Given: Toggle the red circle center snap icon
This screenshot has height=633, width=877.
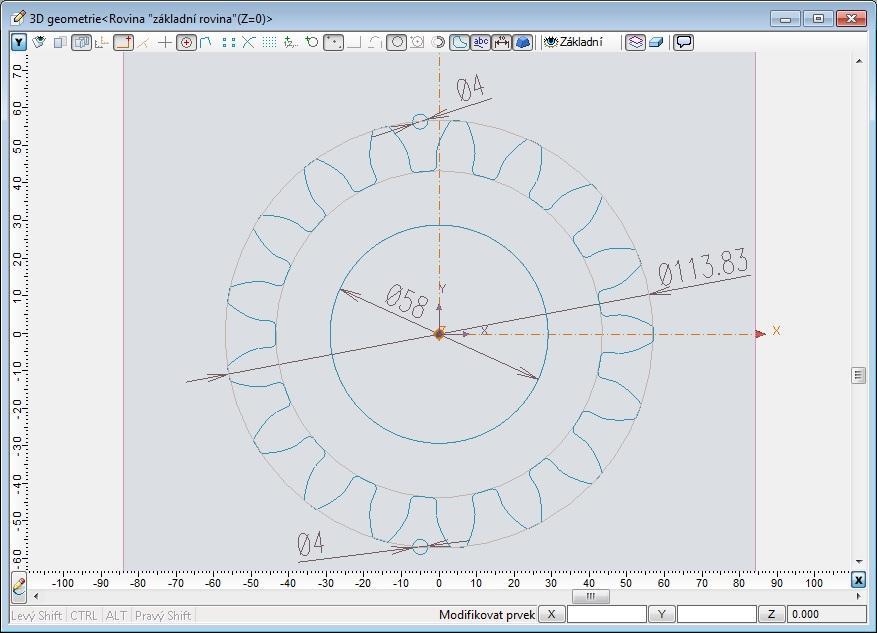Looking at the screenshot, I should point(186,42).
